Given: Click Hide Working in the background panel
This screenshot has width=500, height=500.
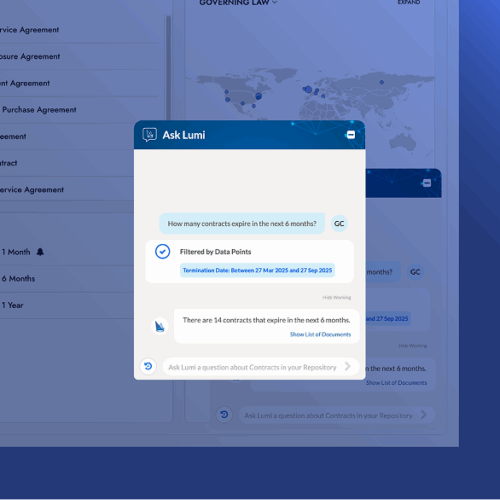Looking at the screenshot, I should pyautogui.click(x=413, y=346).
